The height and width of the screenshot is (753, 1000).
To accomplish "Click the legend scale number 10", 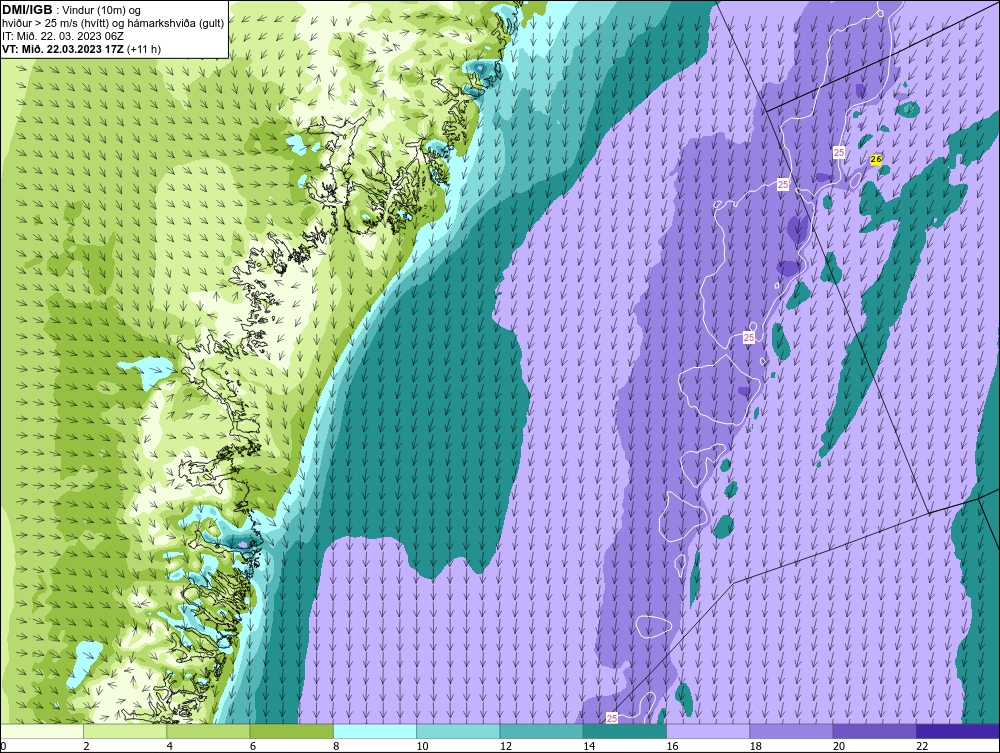I will point(422,747).
